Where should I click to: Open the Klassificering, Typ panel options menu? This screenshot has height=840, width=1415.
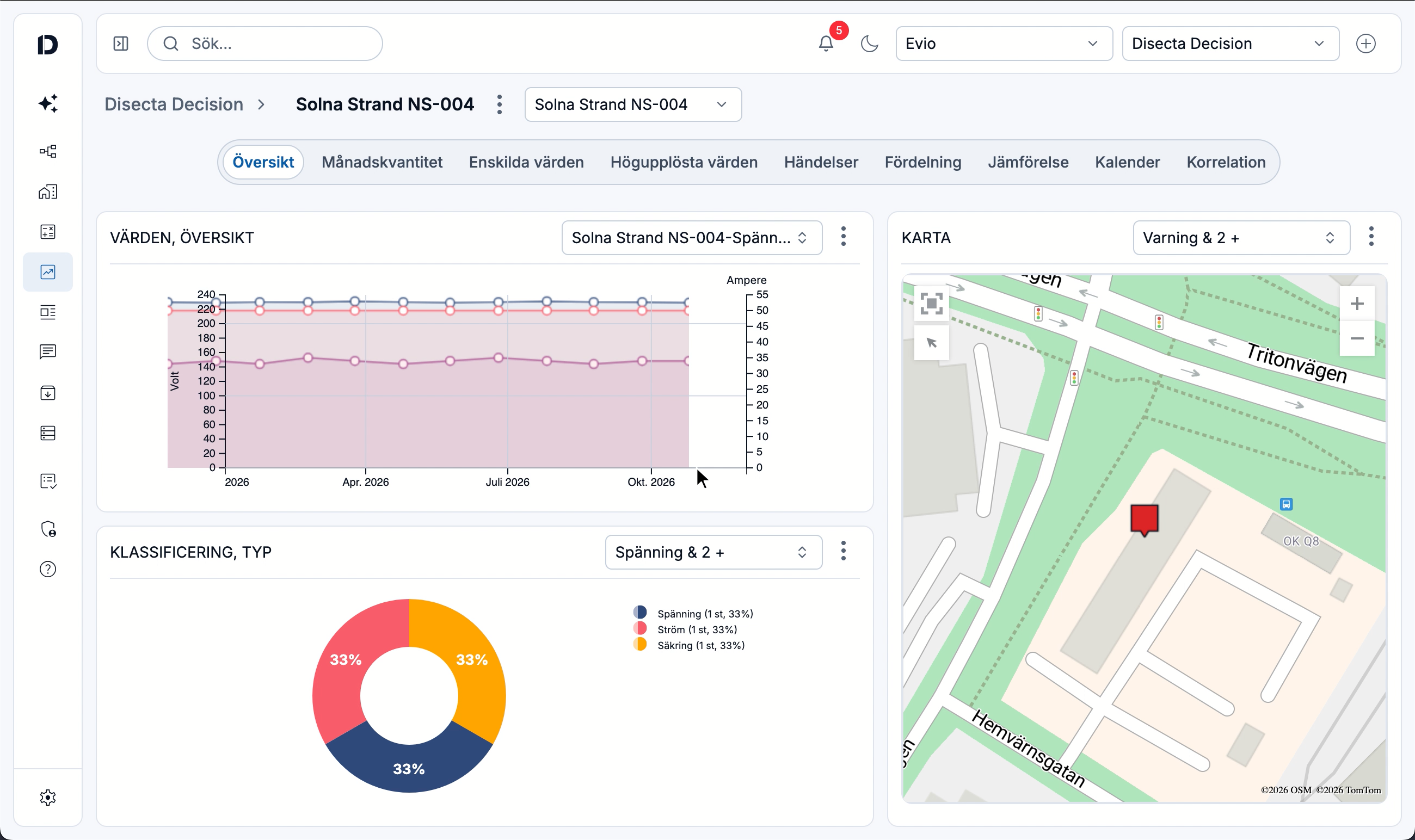tap(844, 551)
